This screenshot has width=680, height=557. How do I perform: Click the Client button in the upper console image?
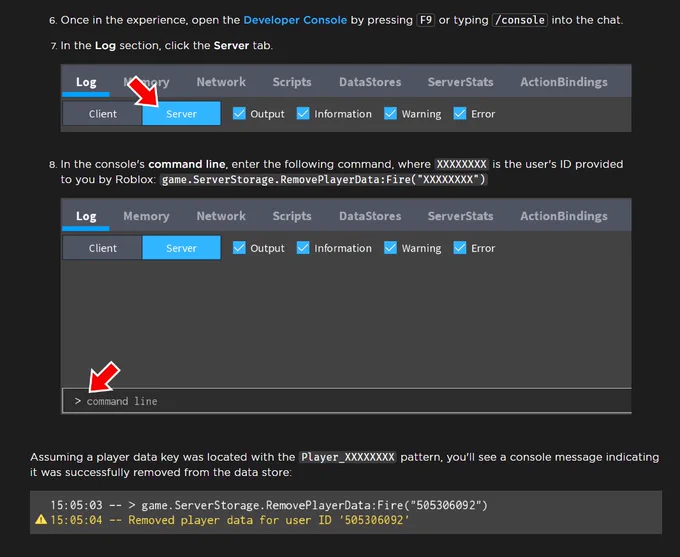(x=102, y=114)
